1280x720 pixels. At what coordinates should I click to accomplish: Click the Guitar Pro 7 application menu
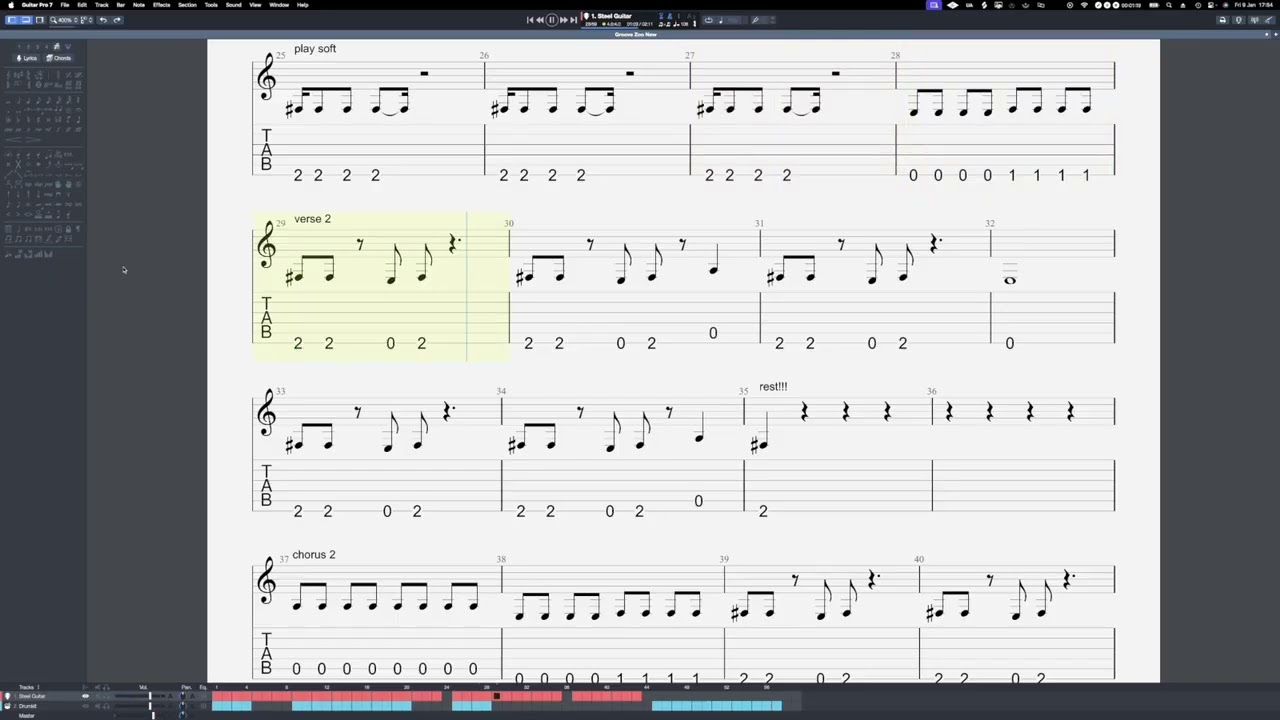point(37,5)
